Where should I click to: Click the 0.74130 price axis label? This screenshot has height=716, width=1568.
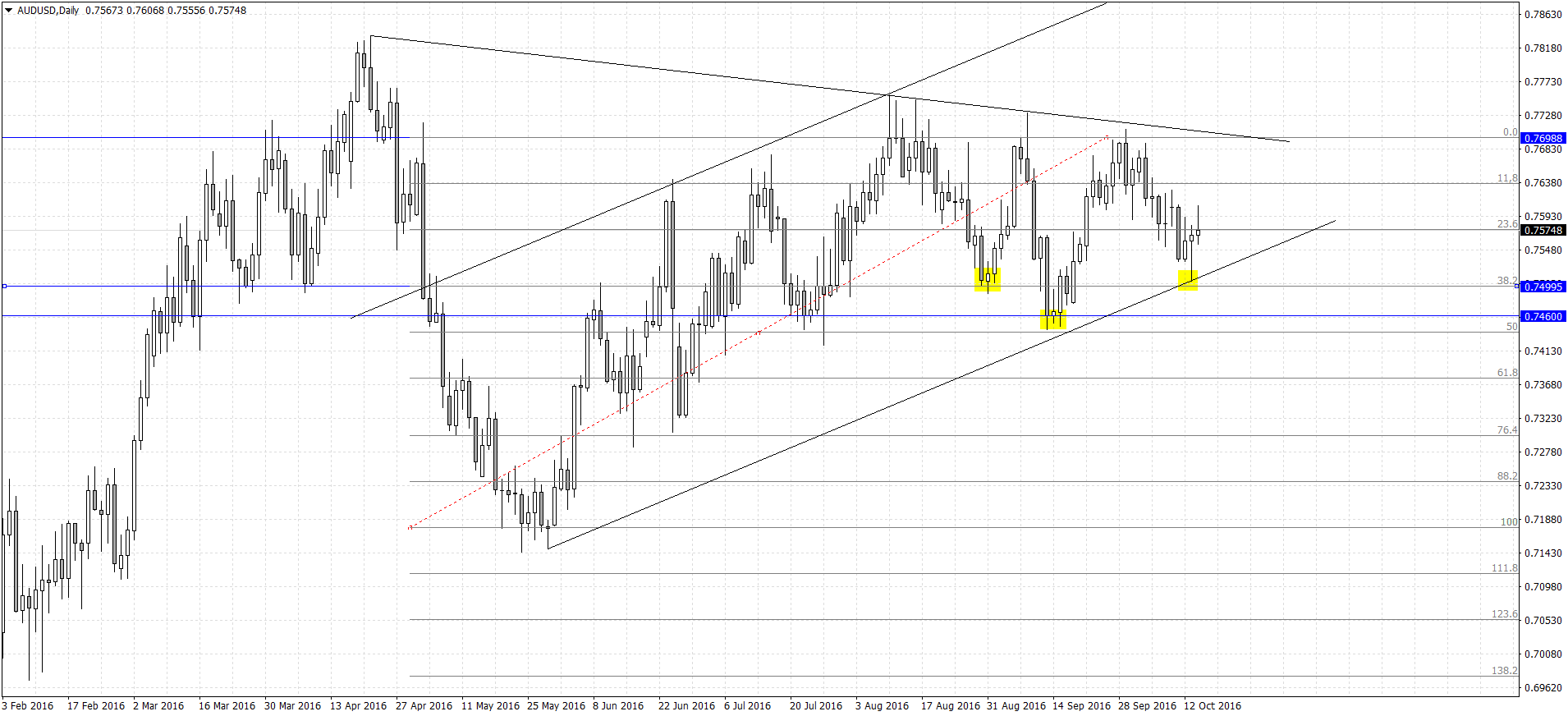[x=1543, y=351]
